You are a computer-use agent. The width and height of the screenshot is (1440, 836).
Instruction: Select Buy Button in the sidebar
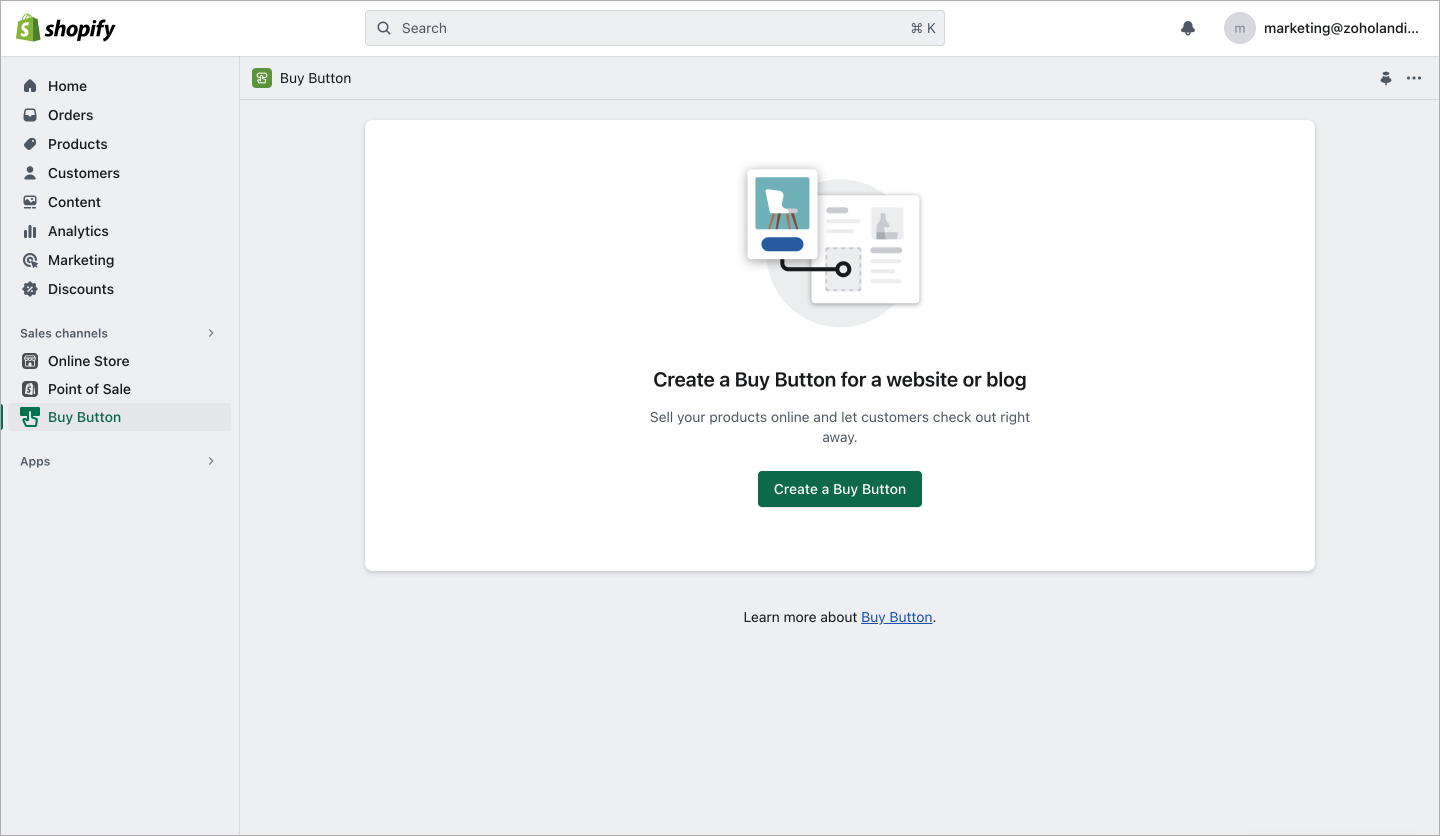120,417
